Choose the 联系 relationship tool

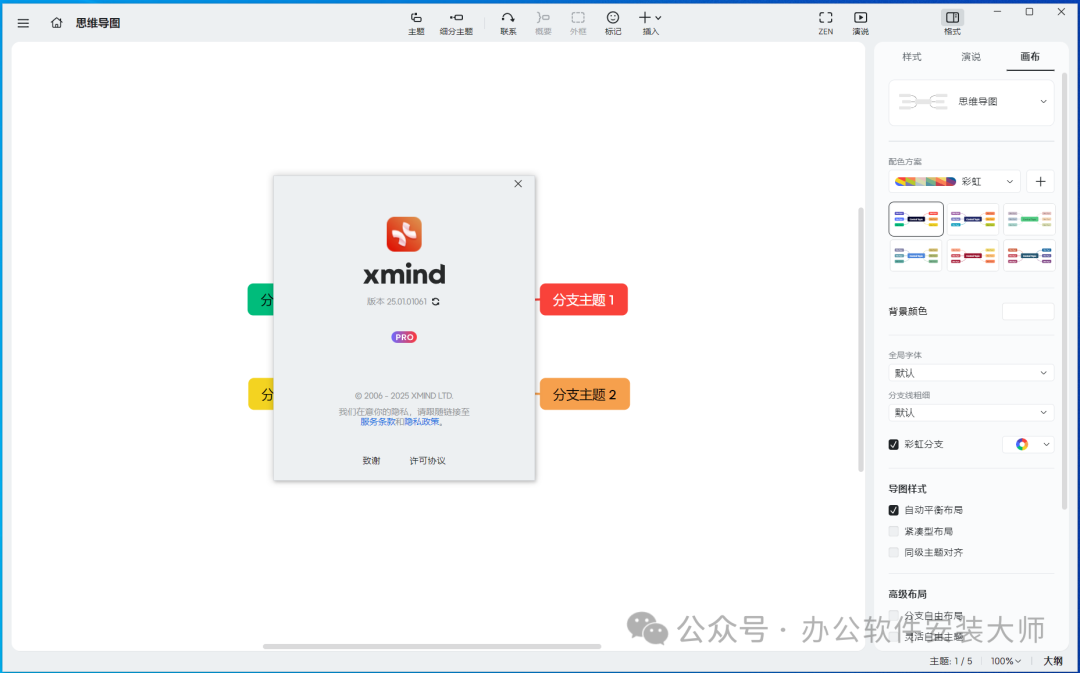pos(508,23)
